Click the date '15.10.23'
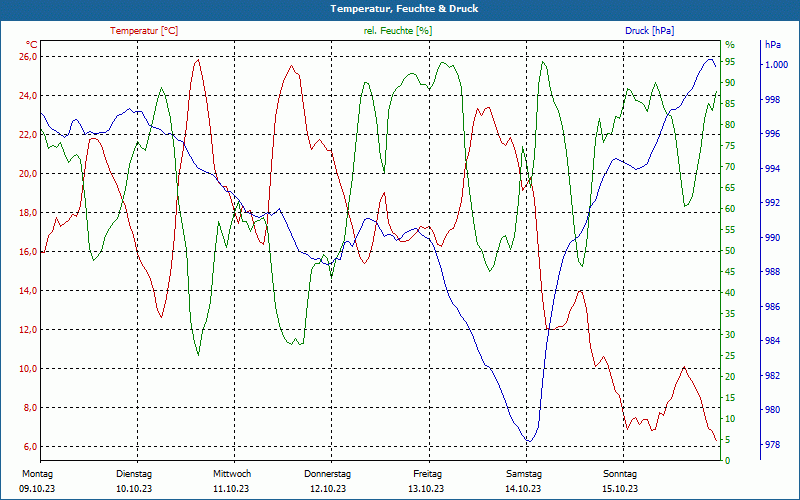The height and width of the screenshot is (500, 800). click(620, 489)
